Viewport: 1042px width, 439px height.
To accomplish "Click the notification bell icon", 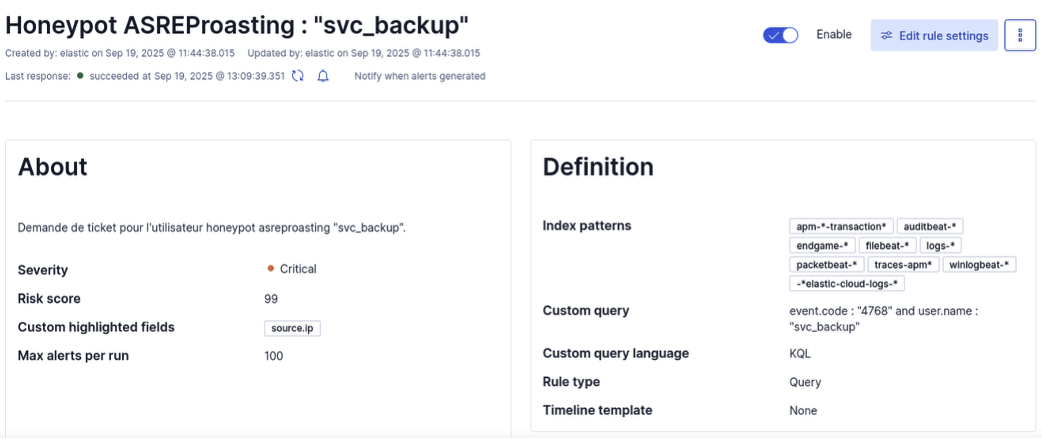I will [323, 76].
